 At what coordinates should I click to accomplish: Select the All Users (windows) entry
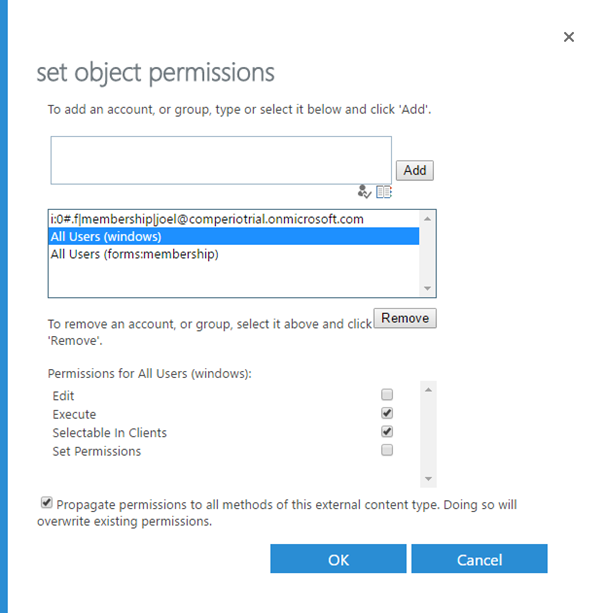coord(234,237)
